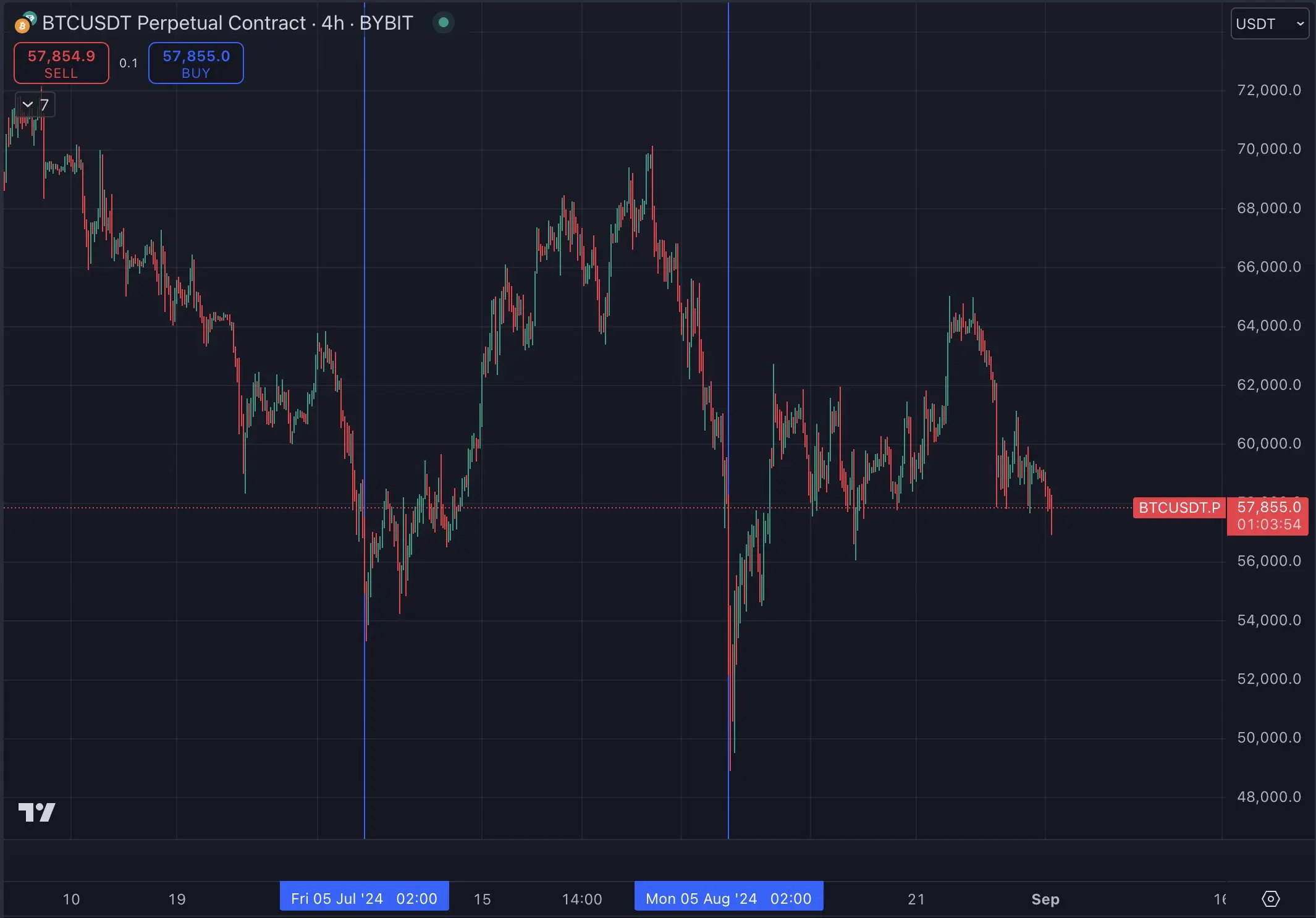
Task: Click the 52,000.0 price axis label
Action: (x=1268, y=679)
